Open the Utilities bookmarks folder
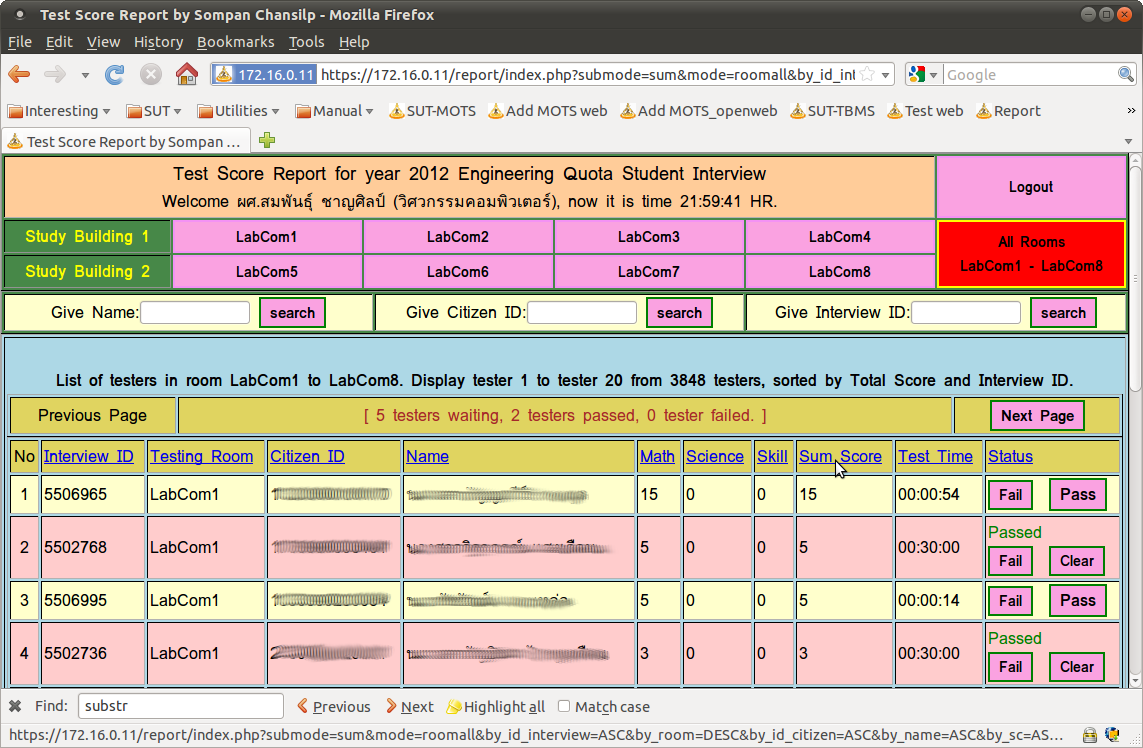The image size is (1143, 748). 238,111
